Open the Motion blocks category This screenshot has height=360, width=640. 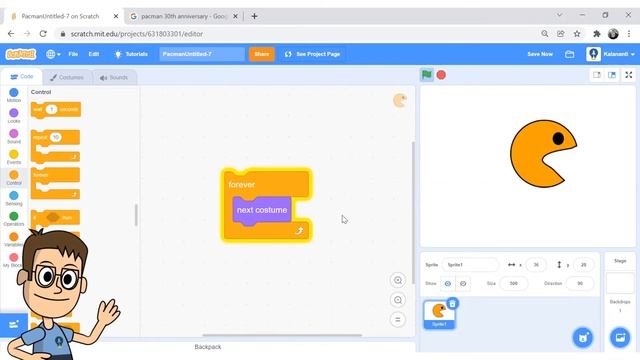pyautogui.click(x=13, y=96)
